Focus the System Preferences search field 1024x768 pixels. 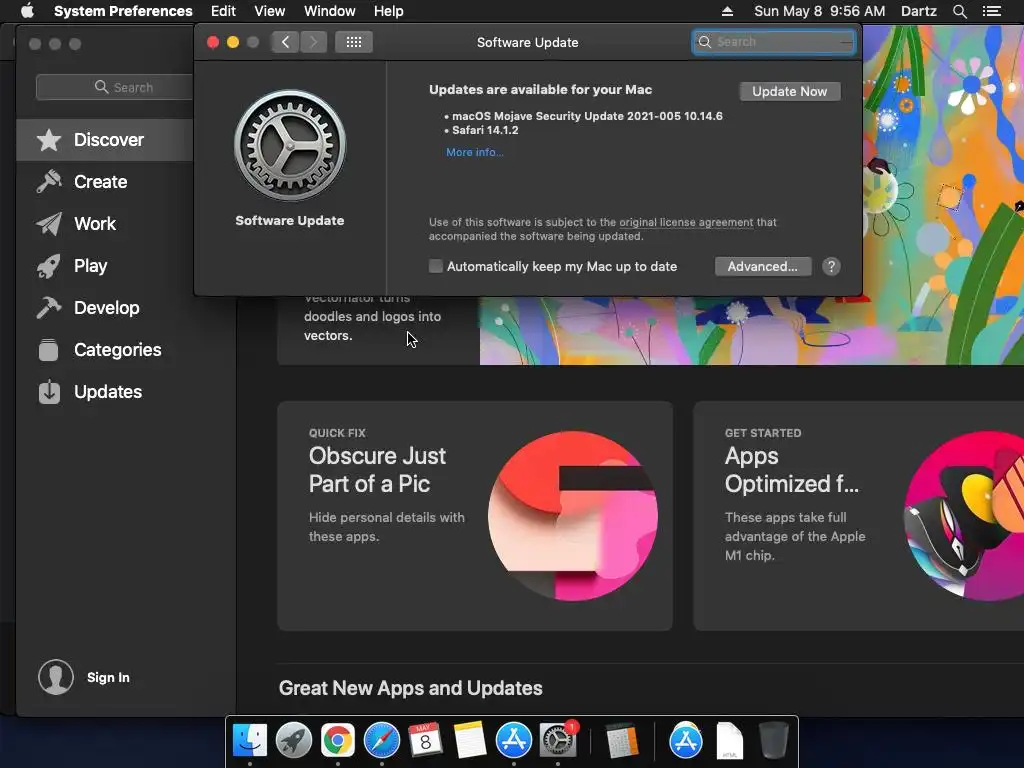coord(774,42)
